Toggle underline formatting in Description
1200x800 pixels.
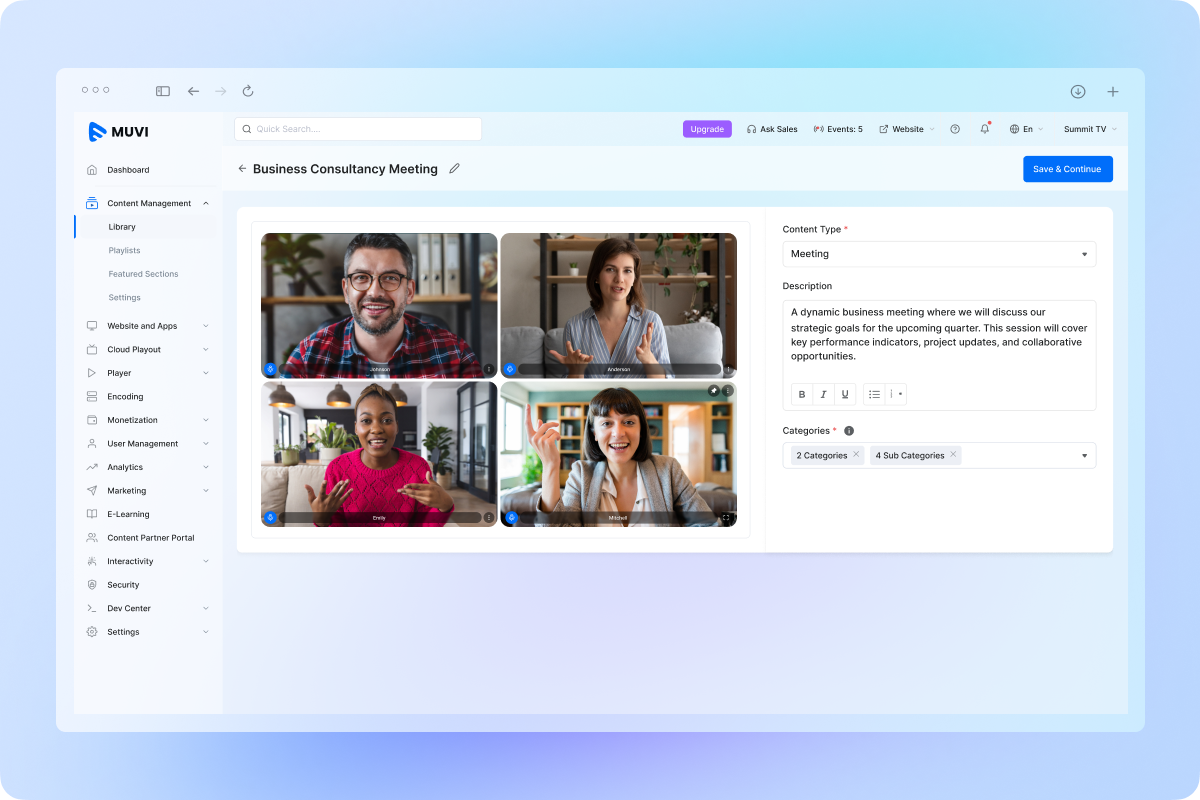pos(845,394)
